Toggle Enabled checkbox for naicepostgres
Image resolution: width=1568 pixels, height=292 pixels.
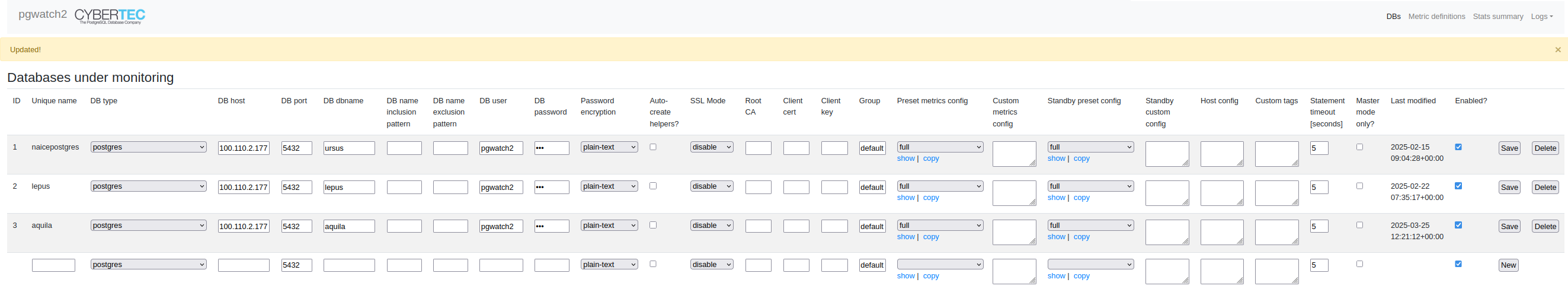click(x=1458, y=147)
